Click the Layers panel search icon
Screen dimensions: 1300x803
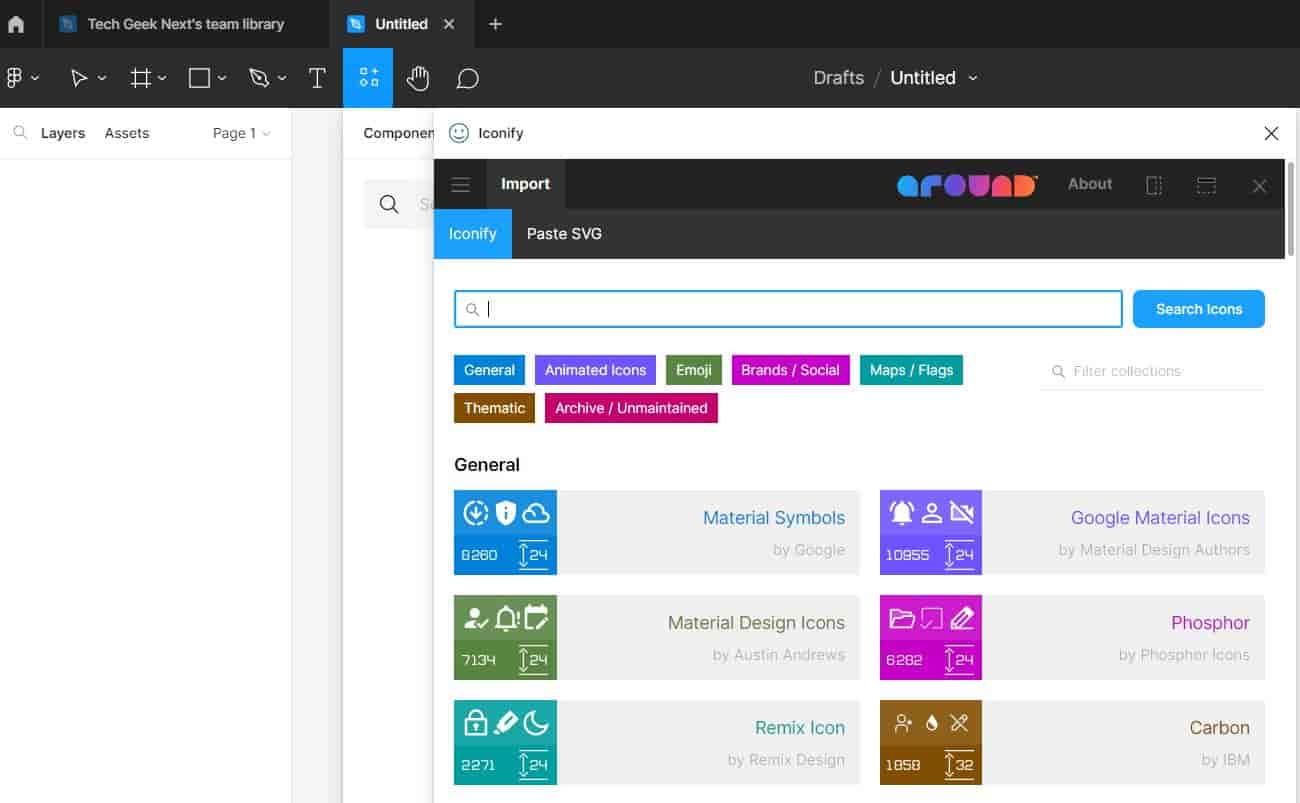click(x=19, y=133)
